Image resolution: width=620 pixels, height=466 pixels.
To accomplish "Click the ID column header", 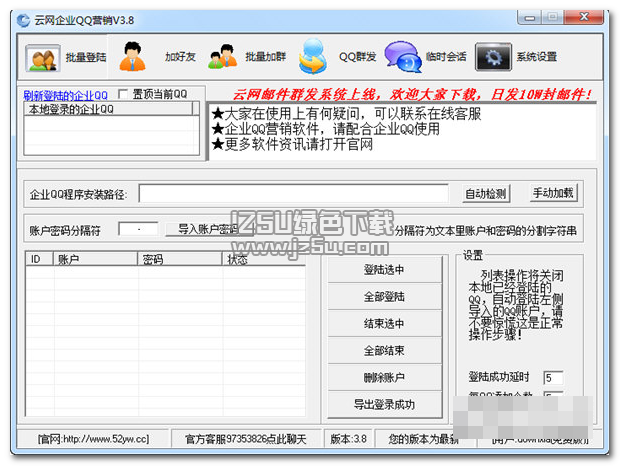I will pos(39,259).
